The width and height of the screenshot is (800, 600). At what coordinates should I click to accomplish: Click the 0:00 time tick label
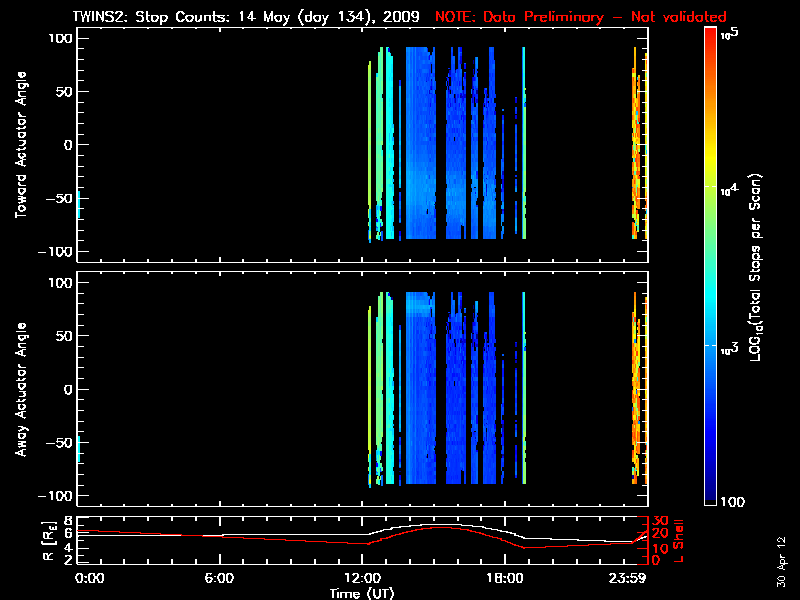pyautogui.click(x=89, y=578)
